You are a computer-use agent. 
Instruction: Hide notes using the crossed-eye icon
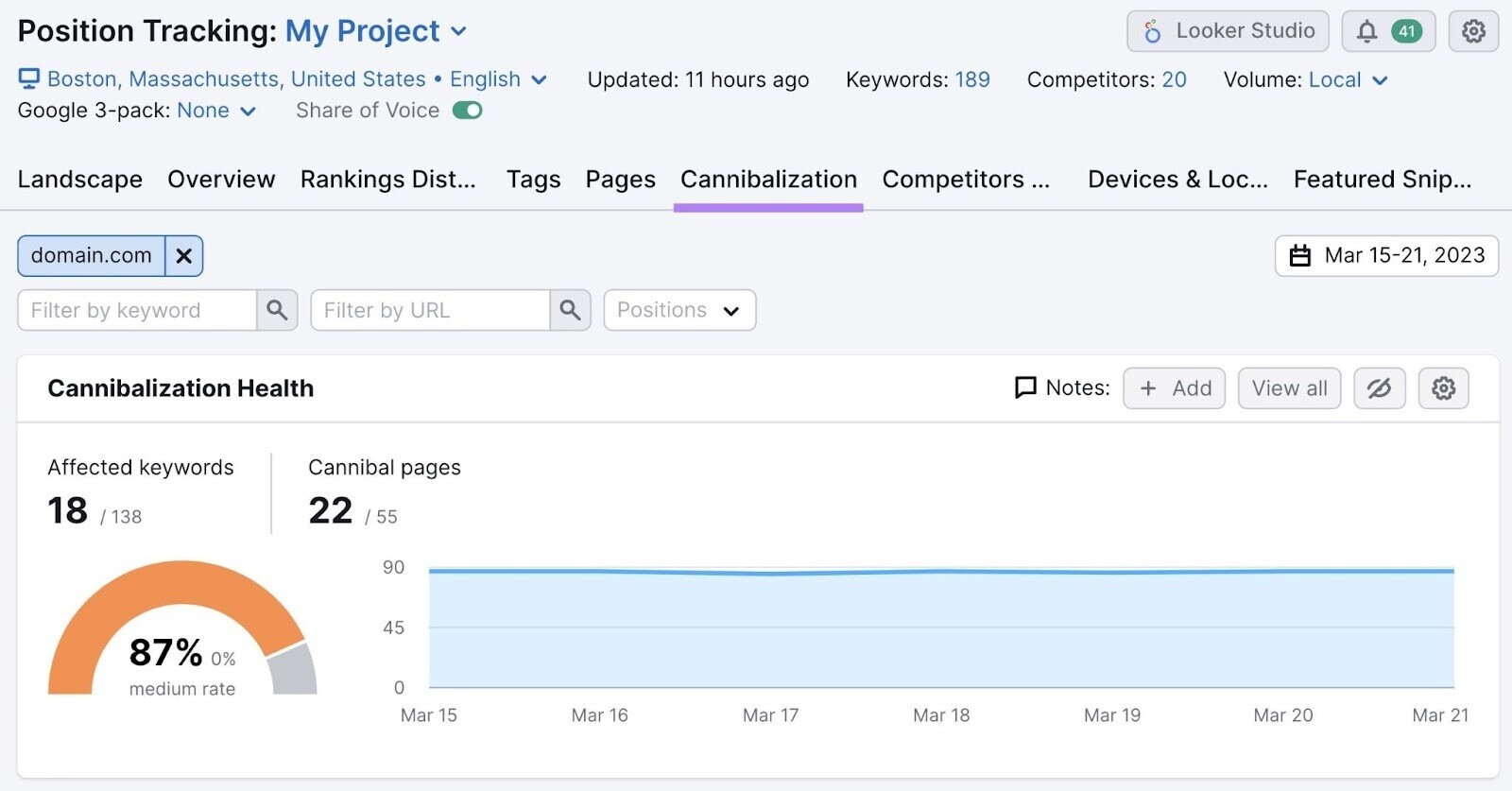tap(1379, 388)
